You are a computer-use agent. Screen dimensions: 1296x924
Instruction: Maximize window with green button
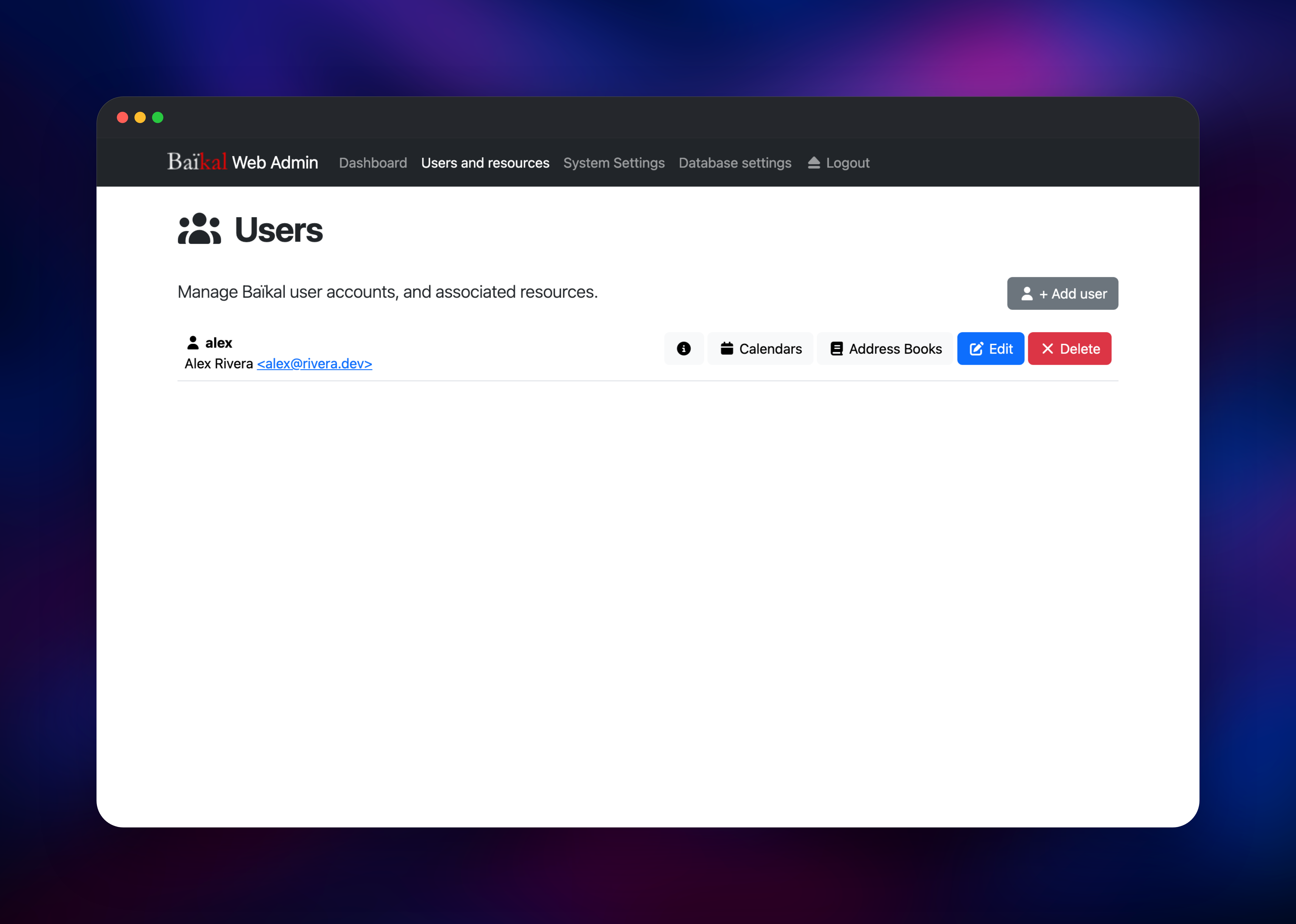point(158,117)
